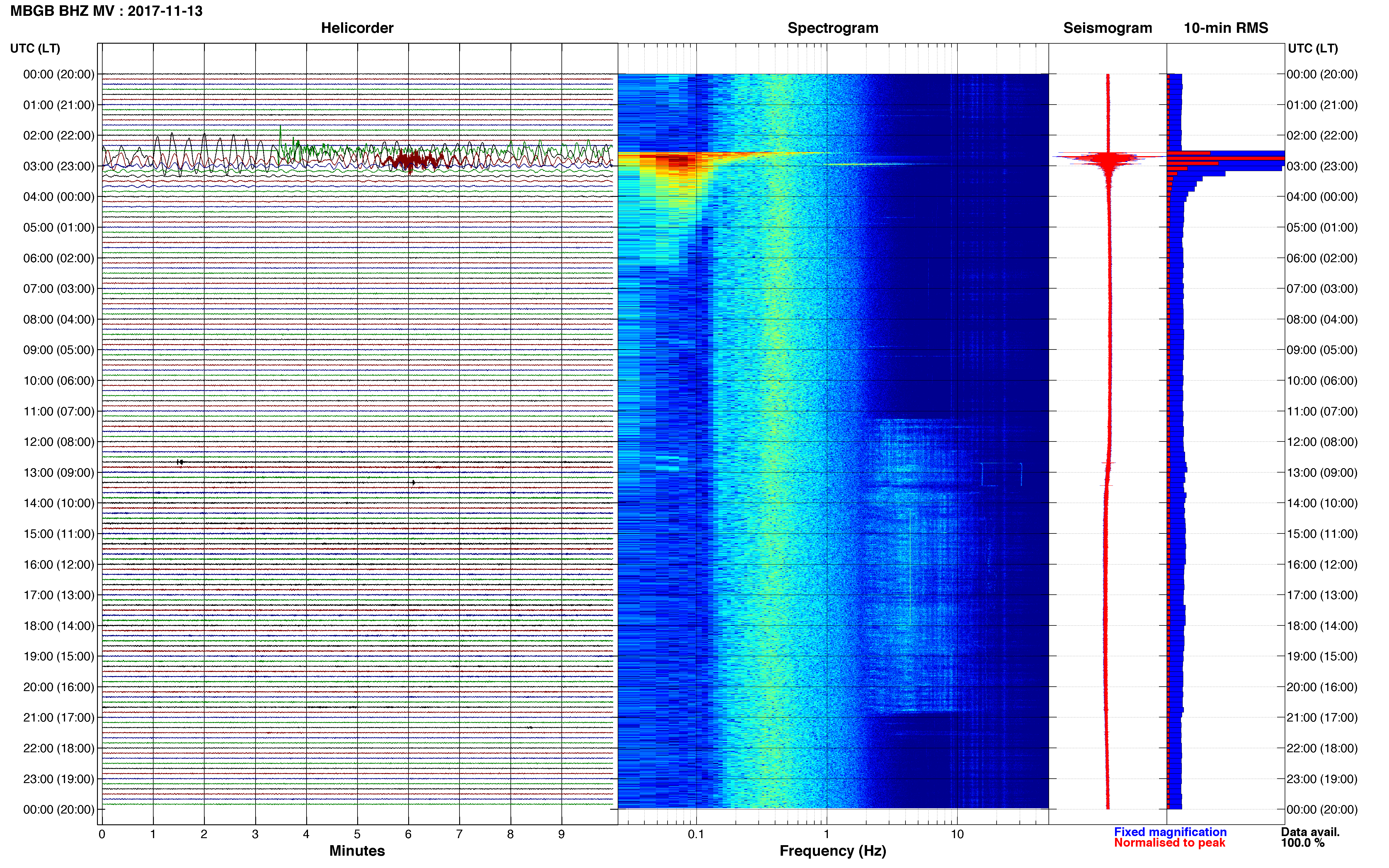The width and height of the screenshot is (1389, 868).
Task: Click the Frequency (Hz) axis title
Action: pyautogui.click(x=833, y=851)
